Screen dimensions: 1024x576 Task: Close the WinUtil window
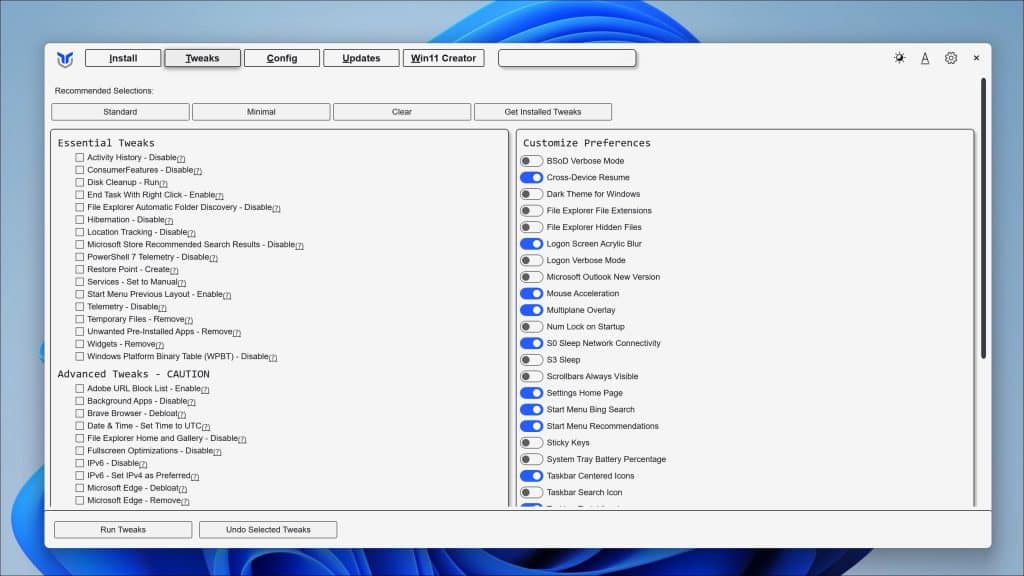pyautogui.click(x=976, y=58)
